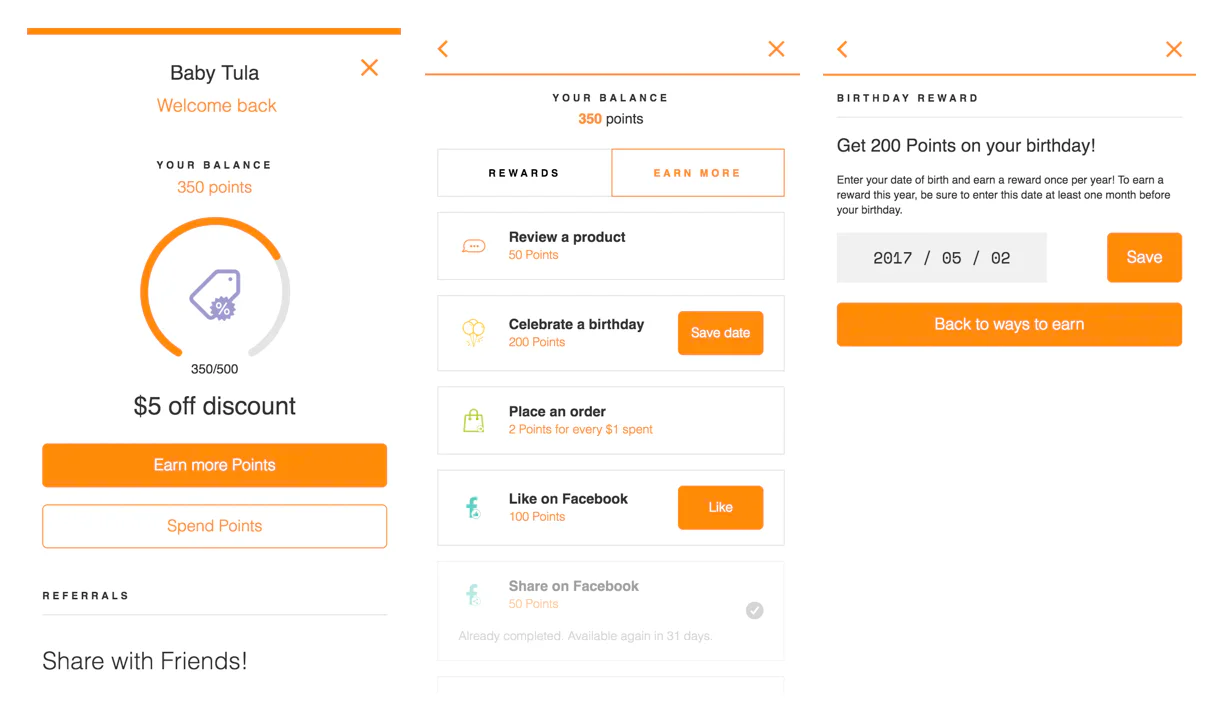Viewport: 1222px width, 719px height.
Task: Select the Facebook icon beside Like on Facebook
Action: click(x=474, y=506)
